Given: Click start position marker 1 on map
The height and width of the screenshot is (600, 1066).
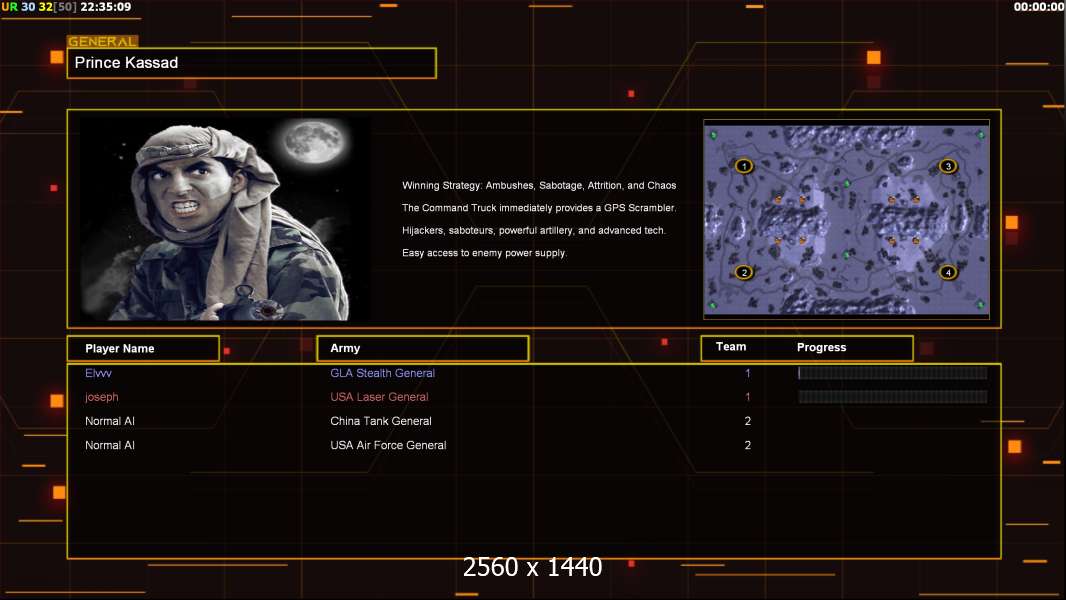Looking at the screenshot, I should pos(744,166).
